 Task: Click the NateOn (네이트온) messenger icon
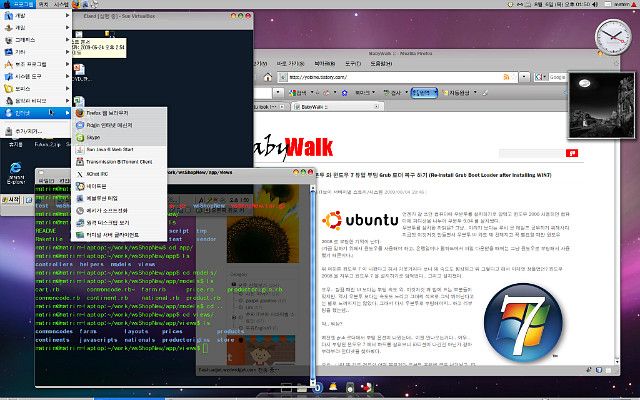point(80,187)
